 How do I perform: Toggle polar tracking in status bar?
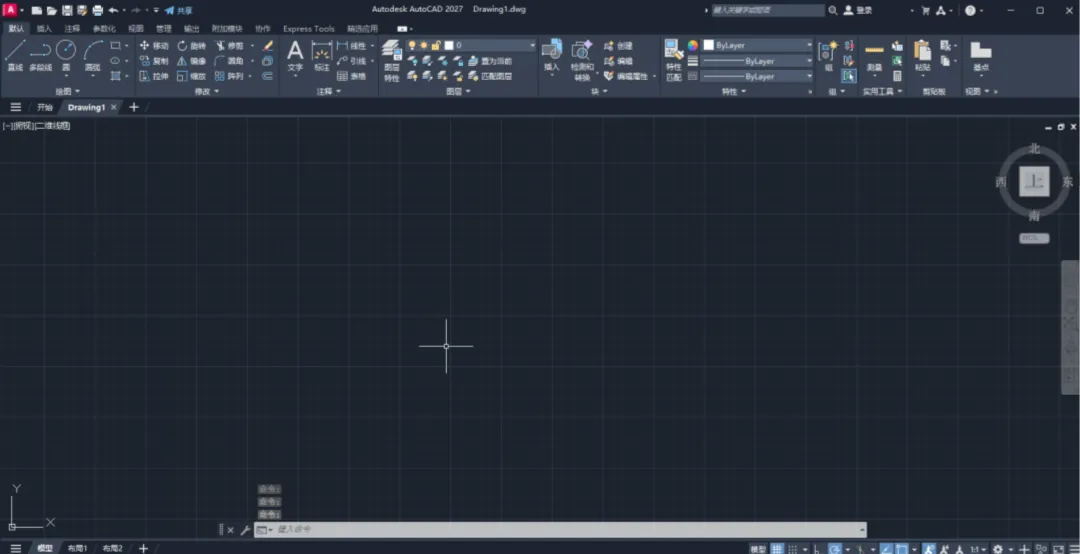pos(835,548)
